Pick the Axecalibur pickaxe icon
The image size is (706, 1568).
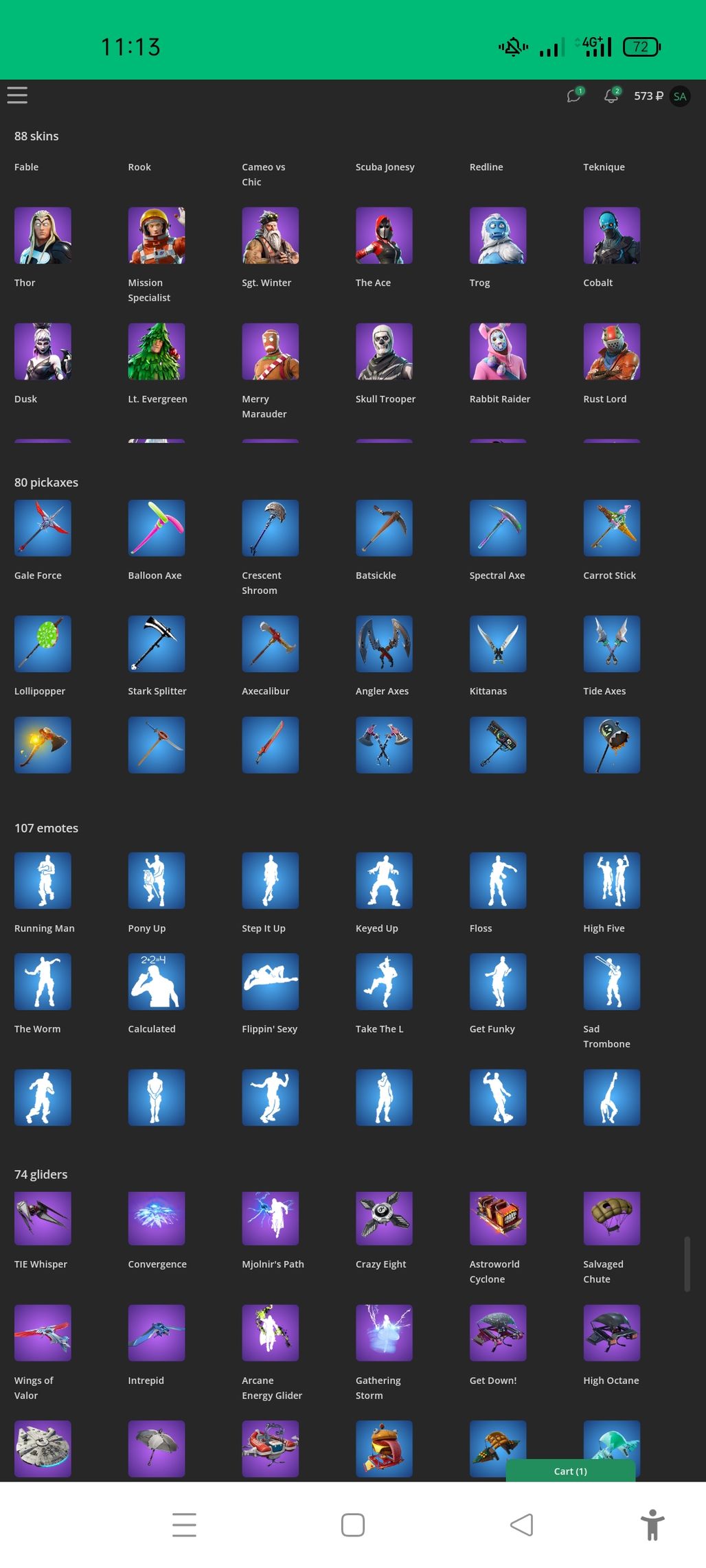271,644
